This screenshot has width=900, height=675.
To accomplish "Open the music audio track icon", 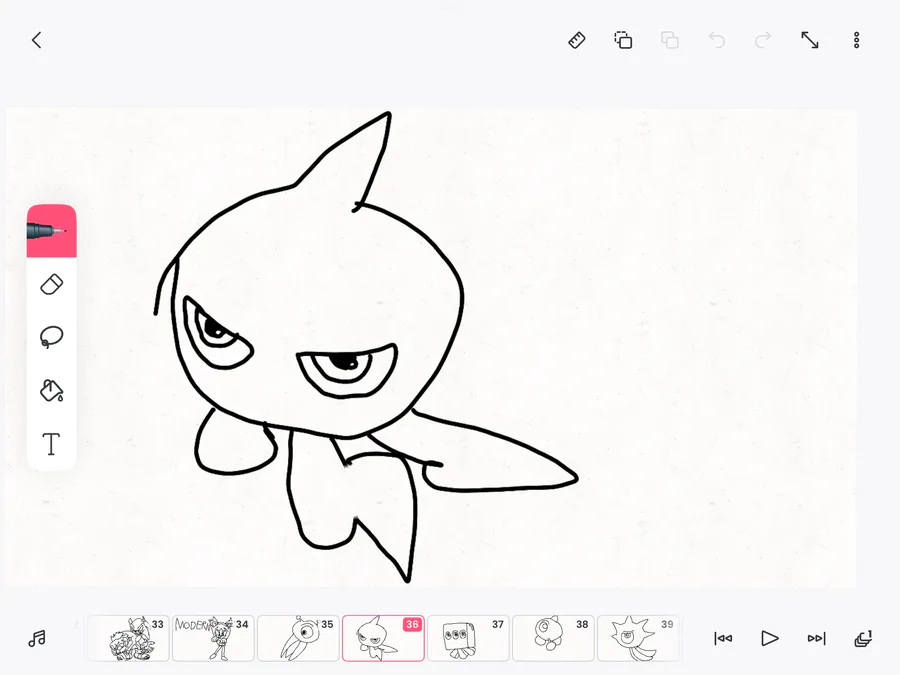I will click(x=37, y=638).
